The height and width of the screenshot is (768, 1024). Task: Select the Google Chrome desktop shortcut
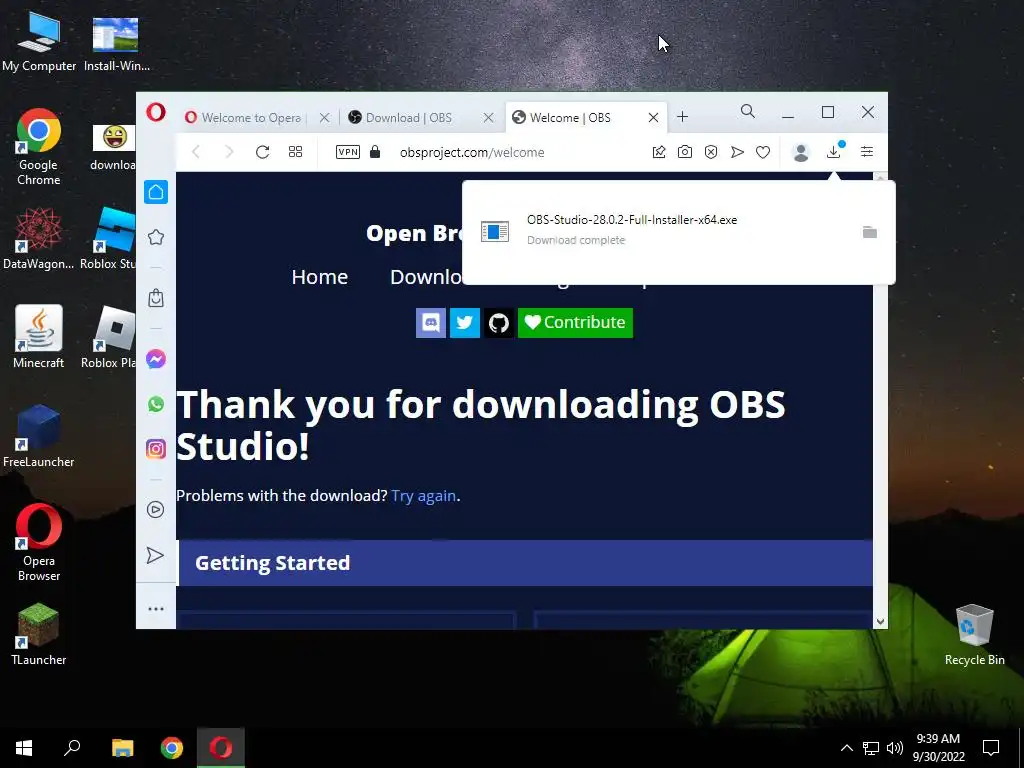[39, 147]
